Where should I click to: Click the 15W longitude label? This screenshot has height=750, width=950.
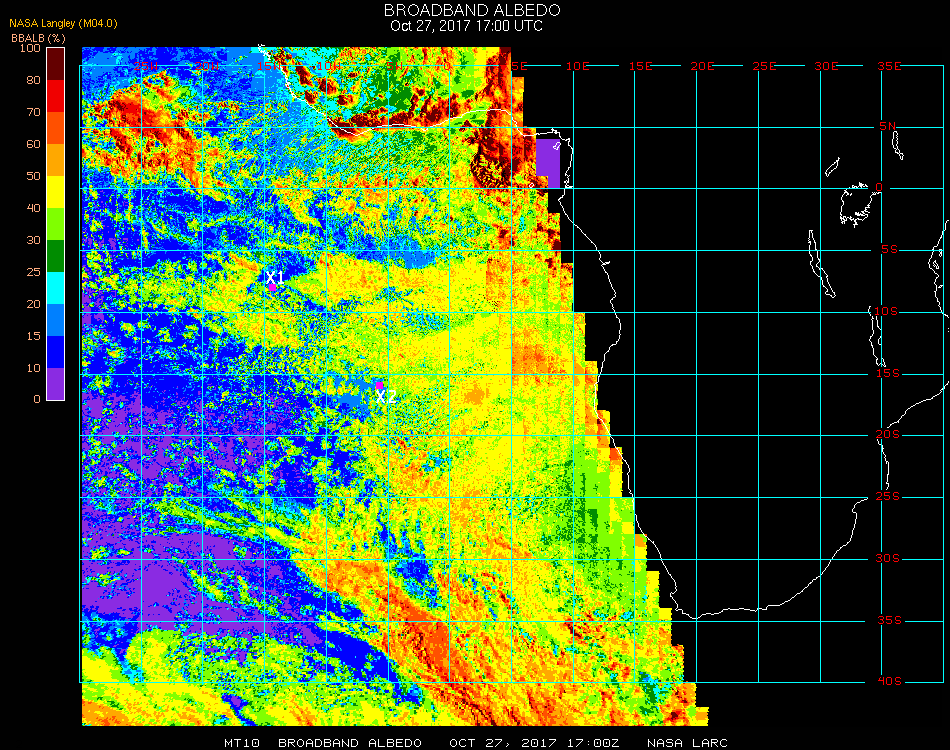pos(269,66)
